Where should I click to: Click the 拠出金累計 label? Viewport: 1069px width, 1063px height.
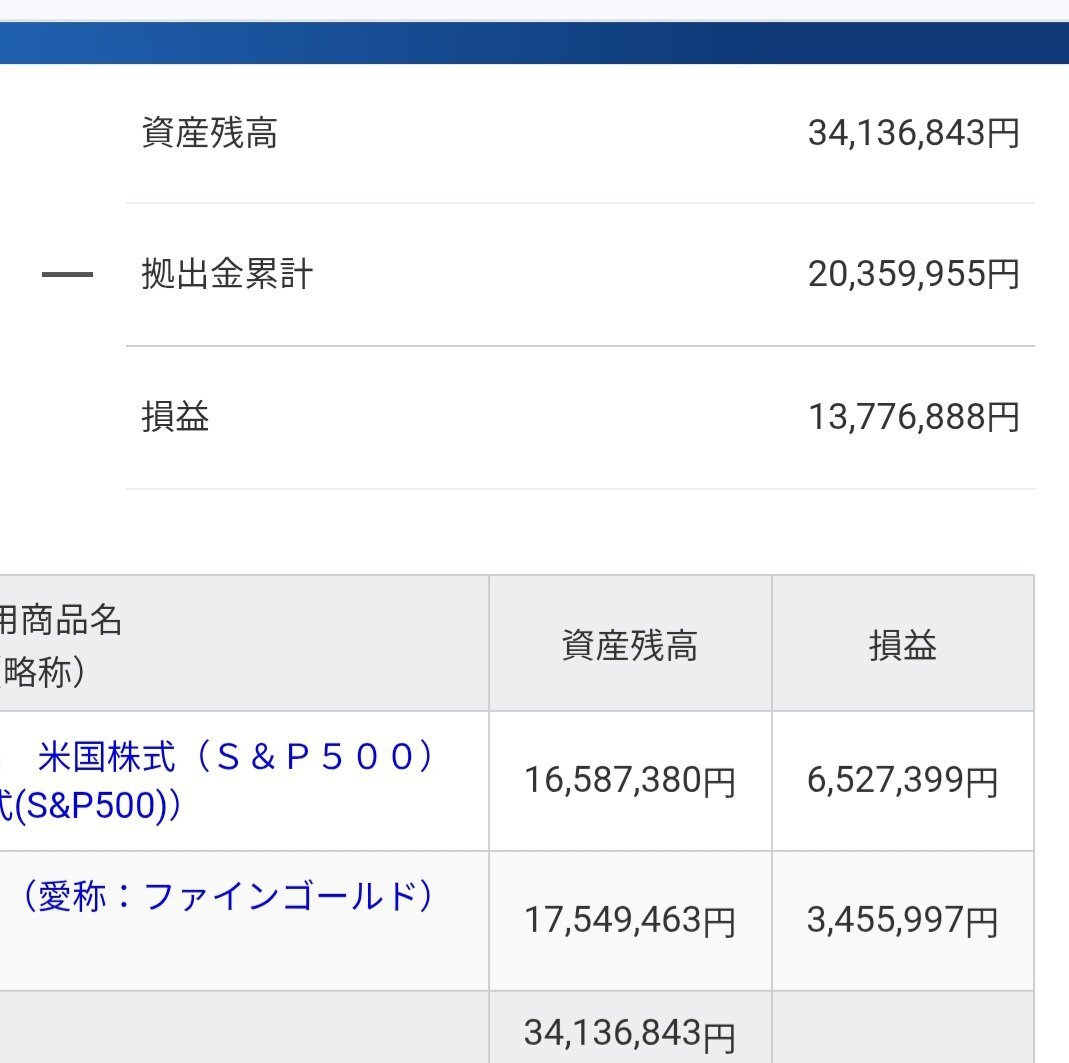pos(227,275)
